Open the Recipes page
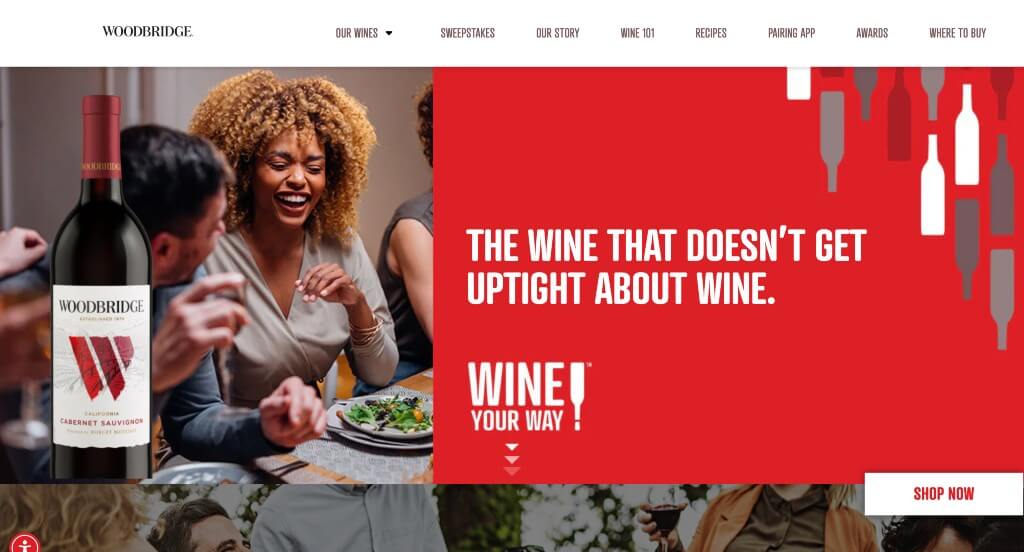The image size is (1024, 552). pyautogui.click(x=711, y=33)
